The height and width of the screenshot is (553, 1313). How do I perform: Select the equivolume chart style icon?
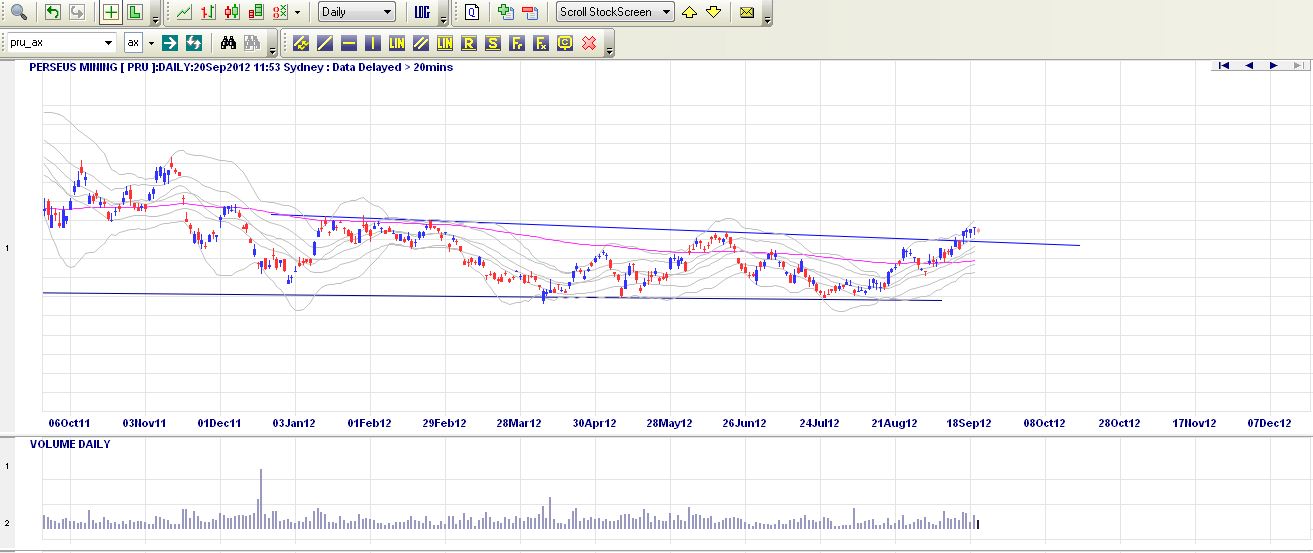tap(256, 12)
